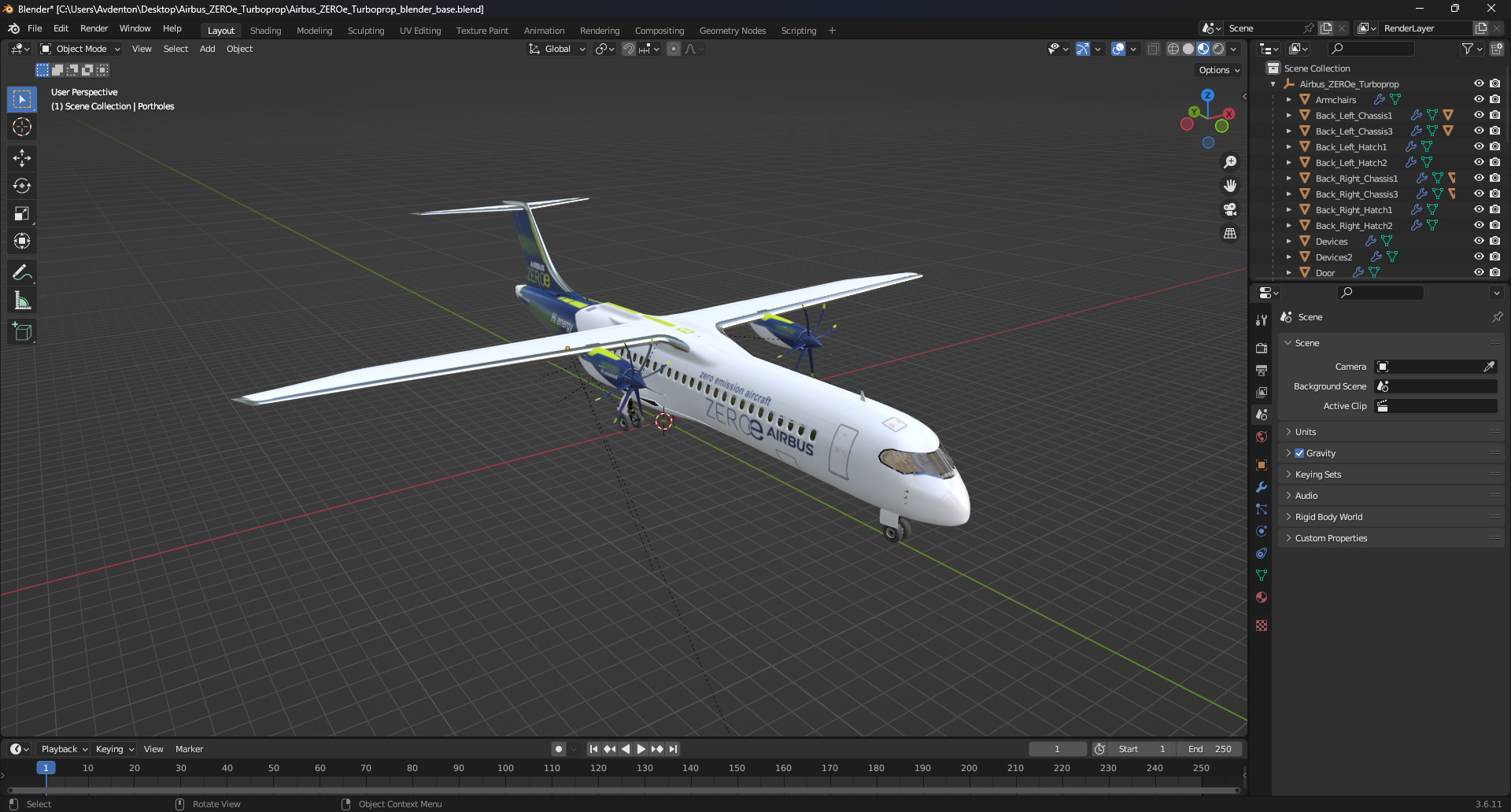Viewport: 1511px width, 812px height.
Task: Open the Object properties tab
Action: coord(1262,465)
